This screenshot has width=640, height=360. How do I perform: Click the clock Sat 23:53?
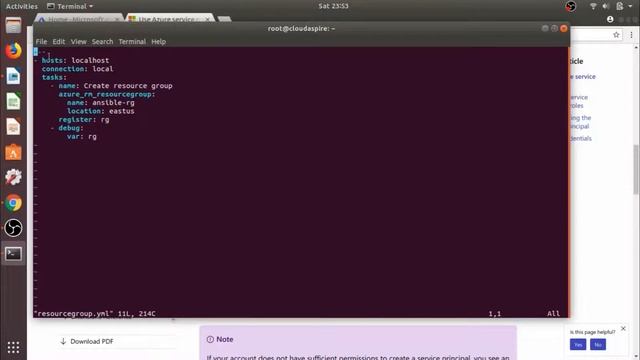pyautogui.click(x=333, y=6)
